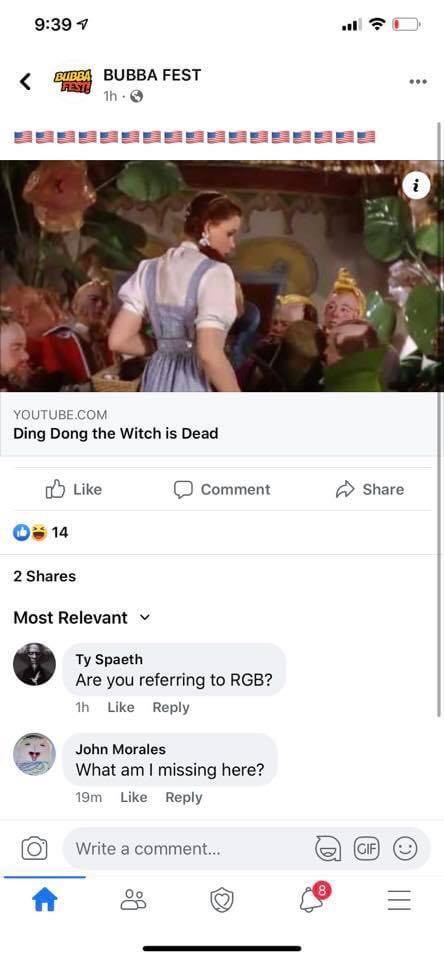Tap the info icon on video thumbnail
The width and height of the screenshot is (444, 960).
point(416,185)
